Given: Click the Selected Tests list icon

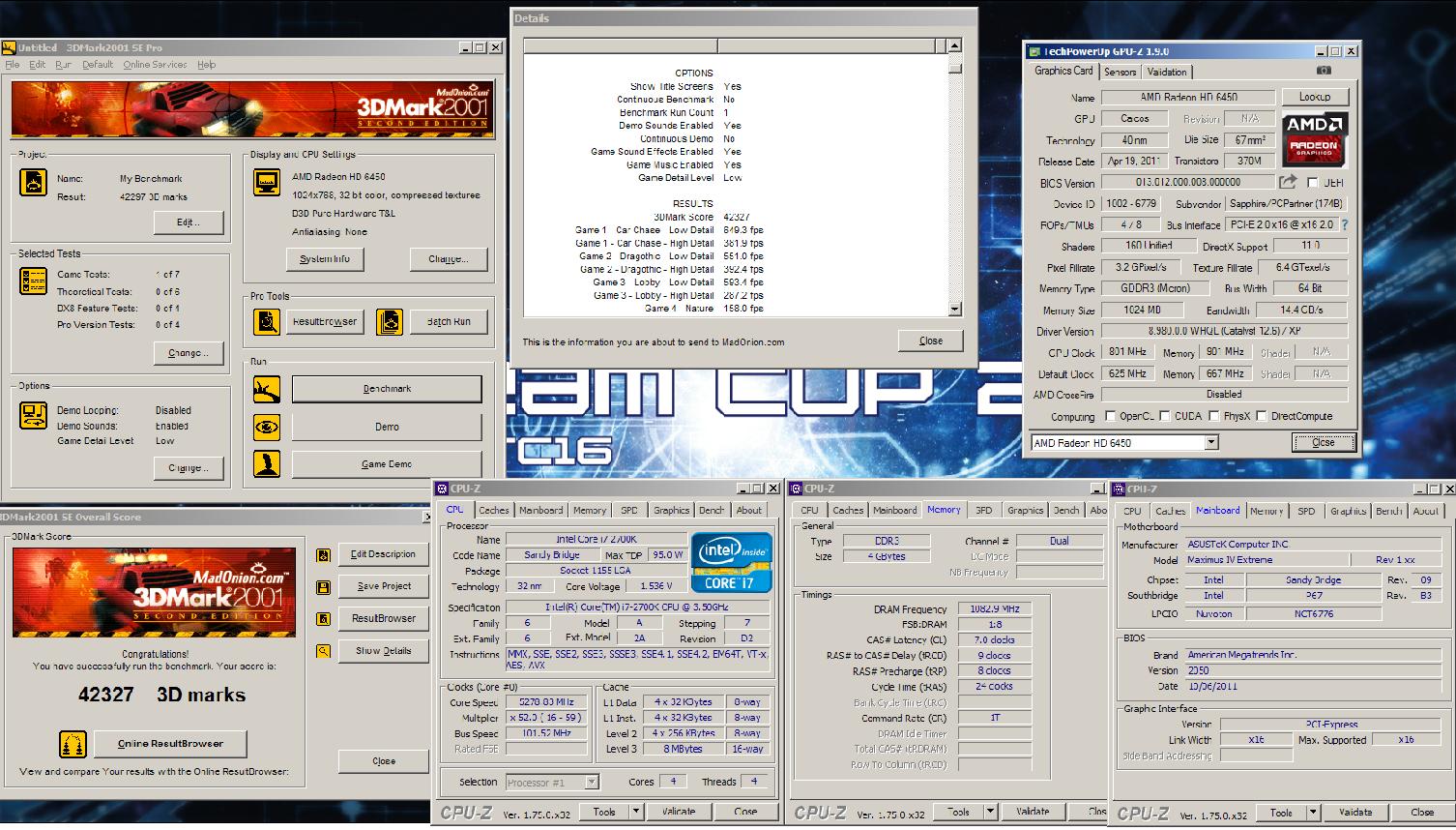Looking at the screenshot, I should coord(33,281).
